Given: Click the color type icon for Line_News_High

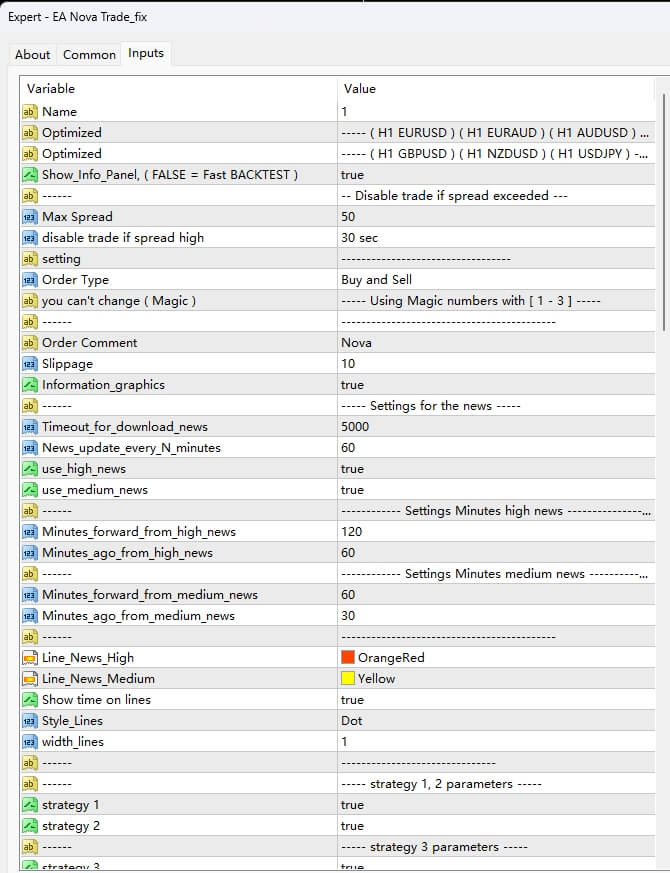Looking at the screenshot, I should (29, 658).
